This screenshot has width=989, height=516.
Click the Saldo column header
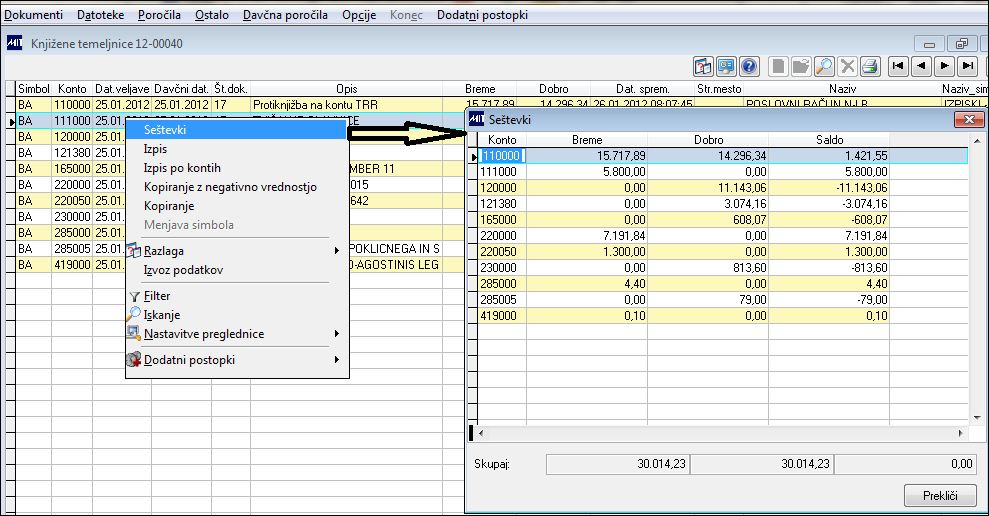(x=829, y=139)
